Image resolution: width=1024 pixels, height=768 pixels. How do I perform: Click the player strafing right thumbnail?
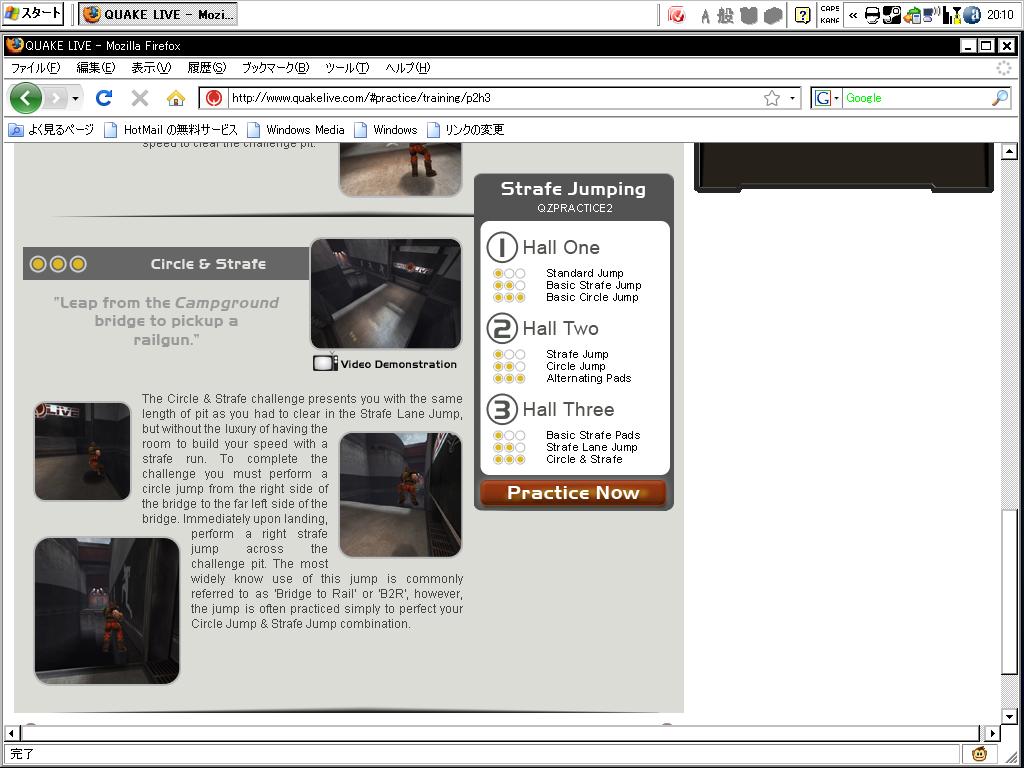400,494
